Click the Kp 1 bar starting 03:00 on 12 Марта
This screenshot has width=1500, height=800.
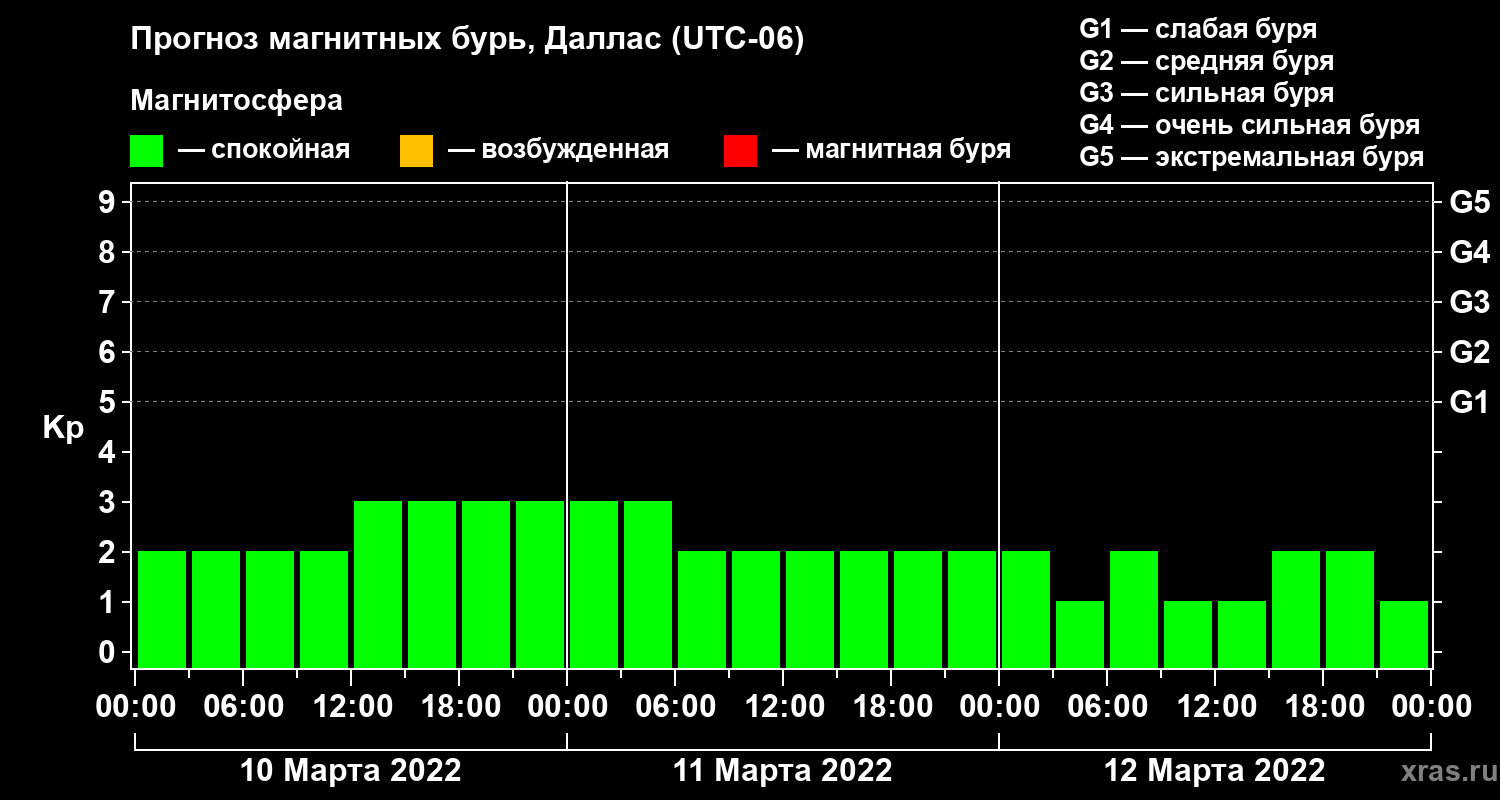coord(1080,634)
